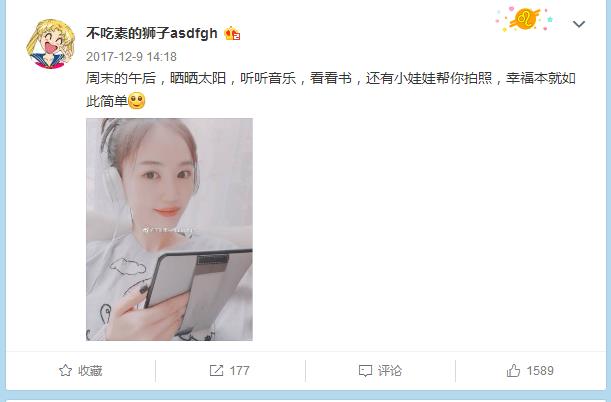Click the Leo zodiac badge decoration

pos(524,19)
